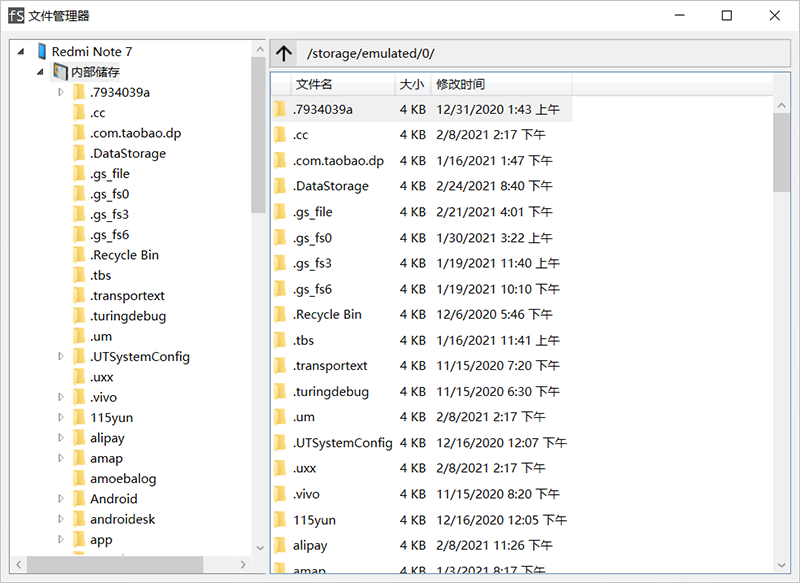
Task: Click the 内部储存 storage icon in tree
Action: 60,72
